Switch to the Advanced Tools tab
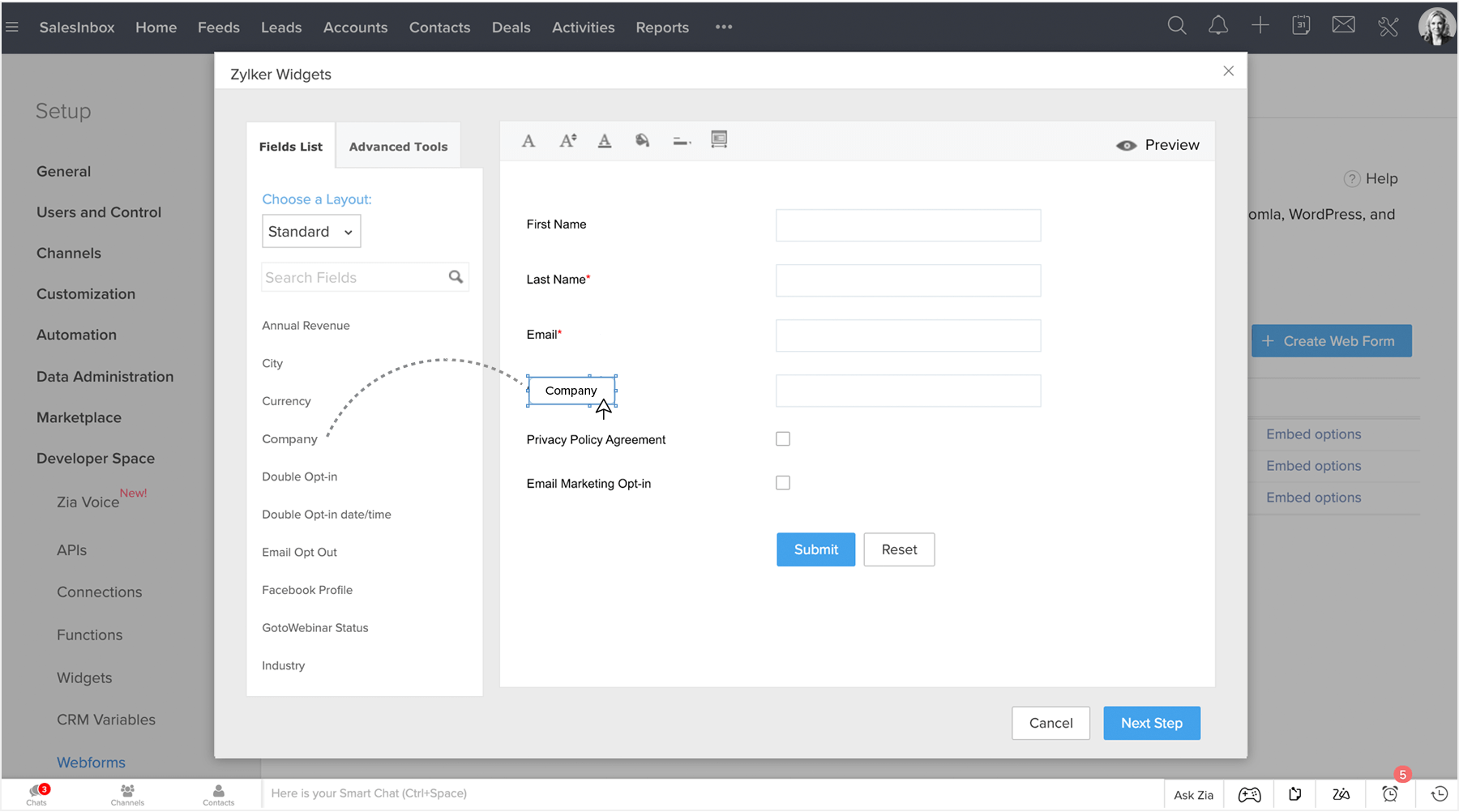Image resolution: width=1459 pixels, height=812 pixels. (x=398, y=147)
